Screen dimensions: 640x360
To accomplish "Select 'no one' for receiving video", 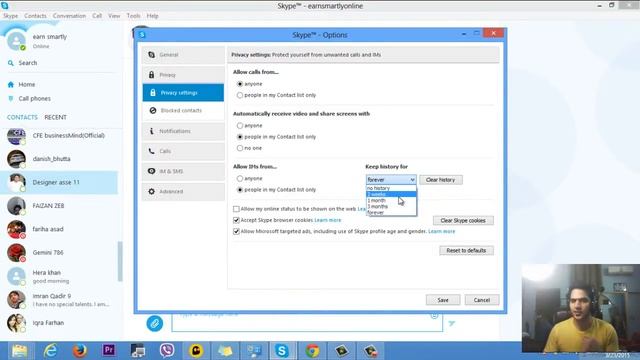I will pos(240,148).
